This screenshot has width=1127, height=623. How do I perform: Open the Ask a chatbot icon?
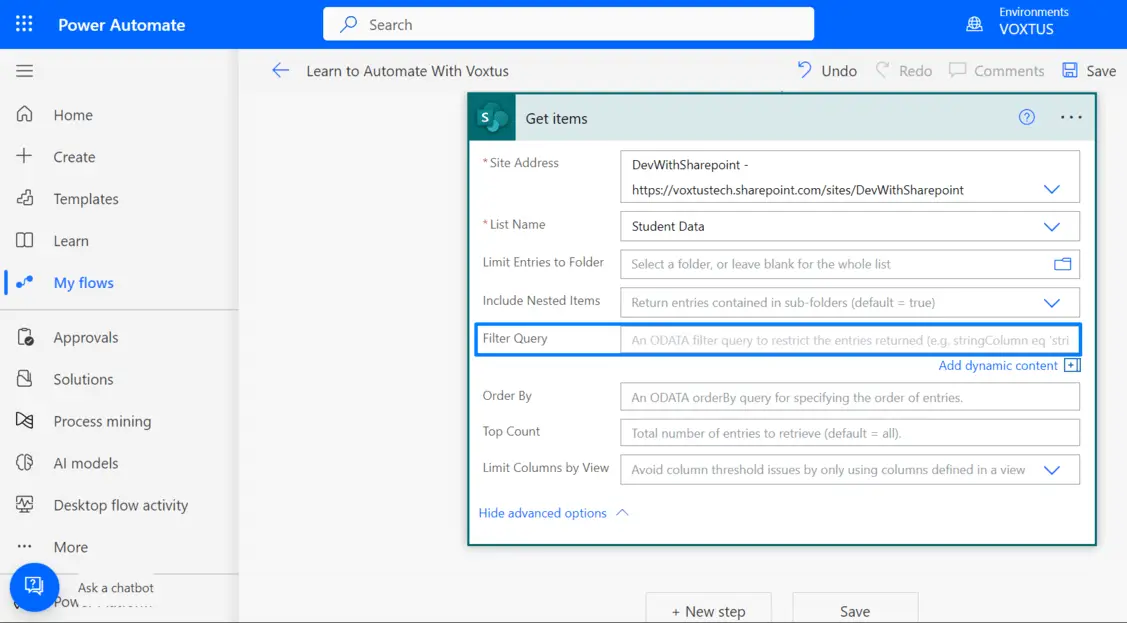[34, 587]
